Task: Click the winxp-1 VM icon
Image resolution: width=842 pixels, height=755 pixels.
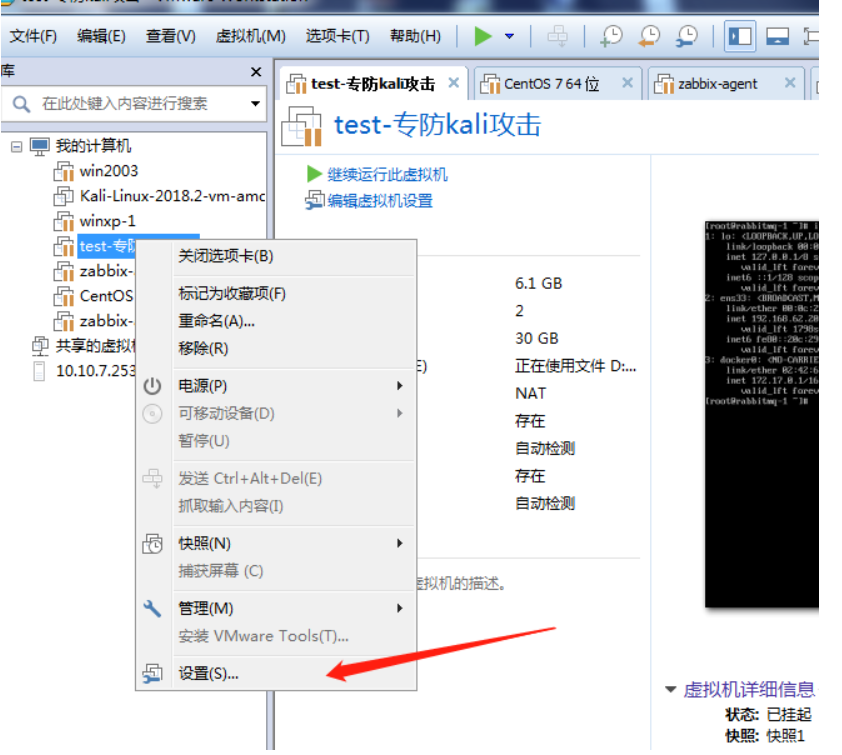Action: point(63,221)
